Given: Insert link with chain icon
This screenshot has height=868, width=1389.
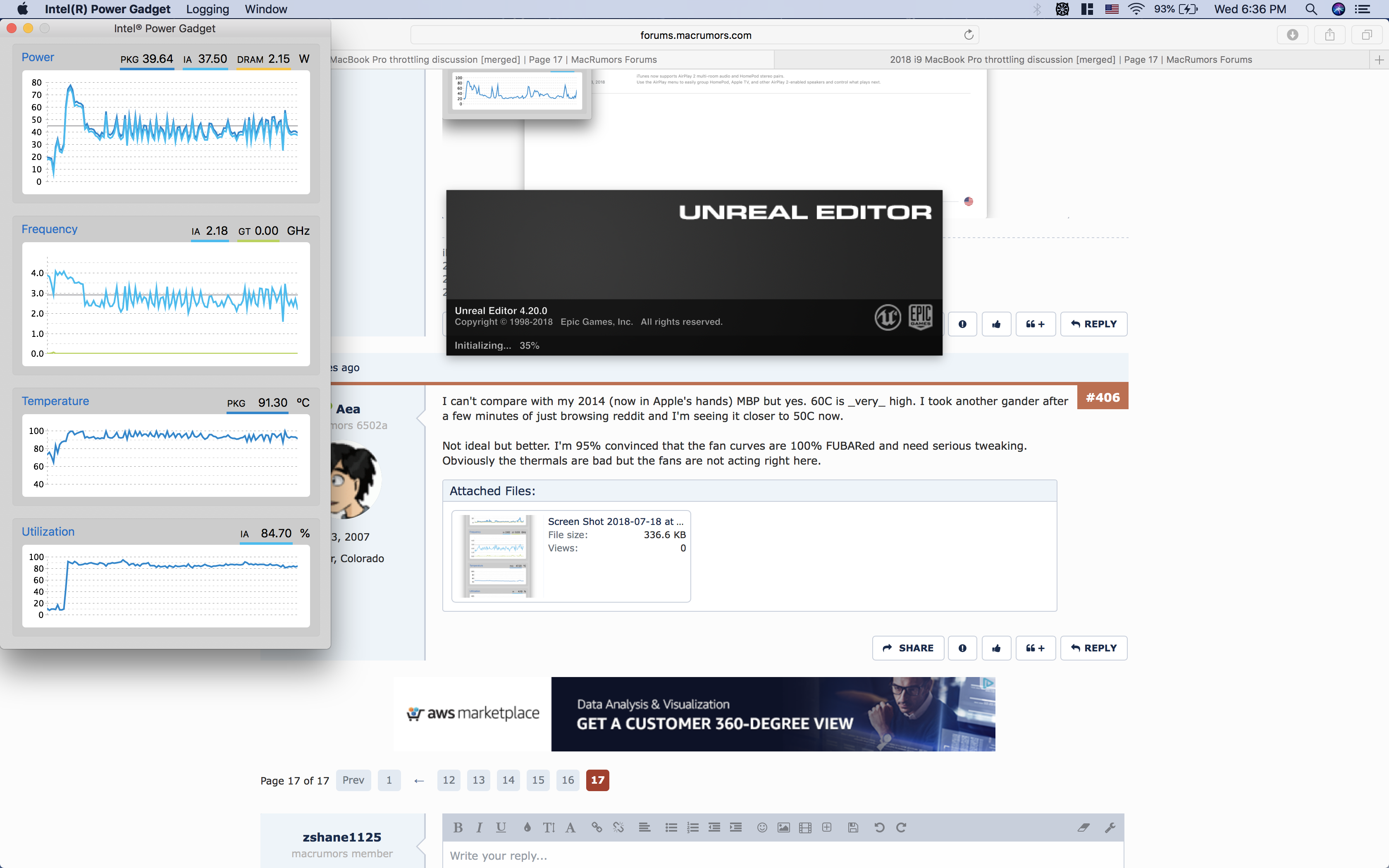Looking at the screenshot, I should click(x=597, y=827).
